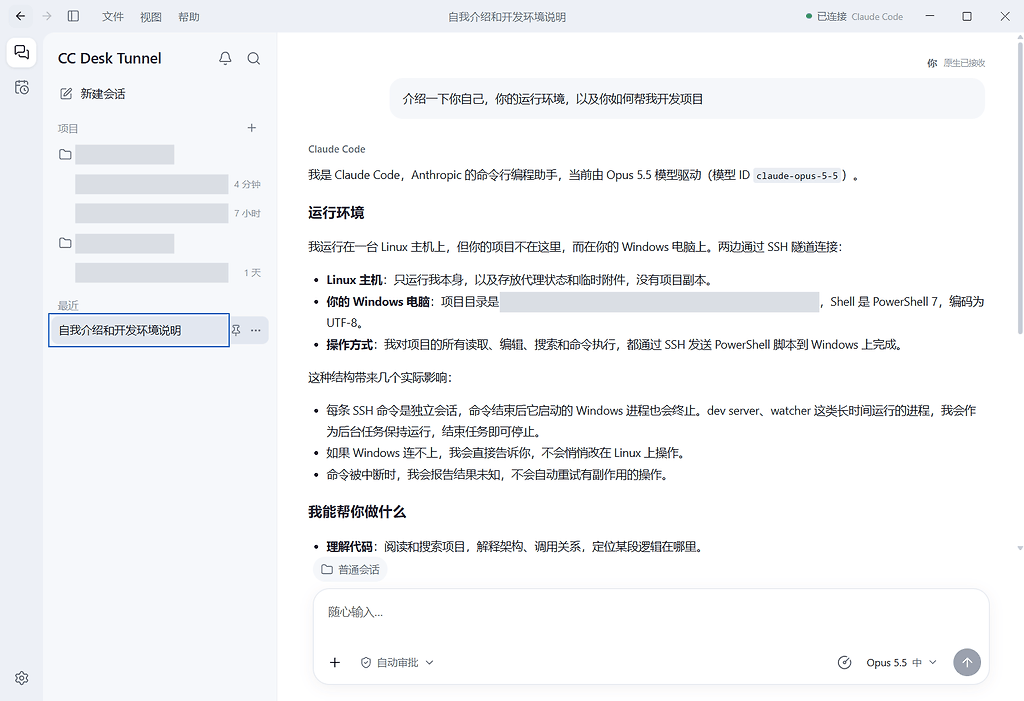Viewport: 1024px width, 701px height.
Task: Select 自我介绍和开发环境说明 conversation
Action: tap(139, 330)
